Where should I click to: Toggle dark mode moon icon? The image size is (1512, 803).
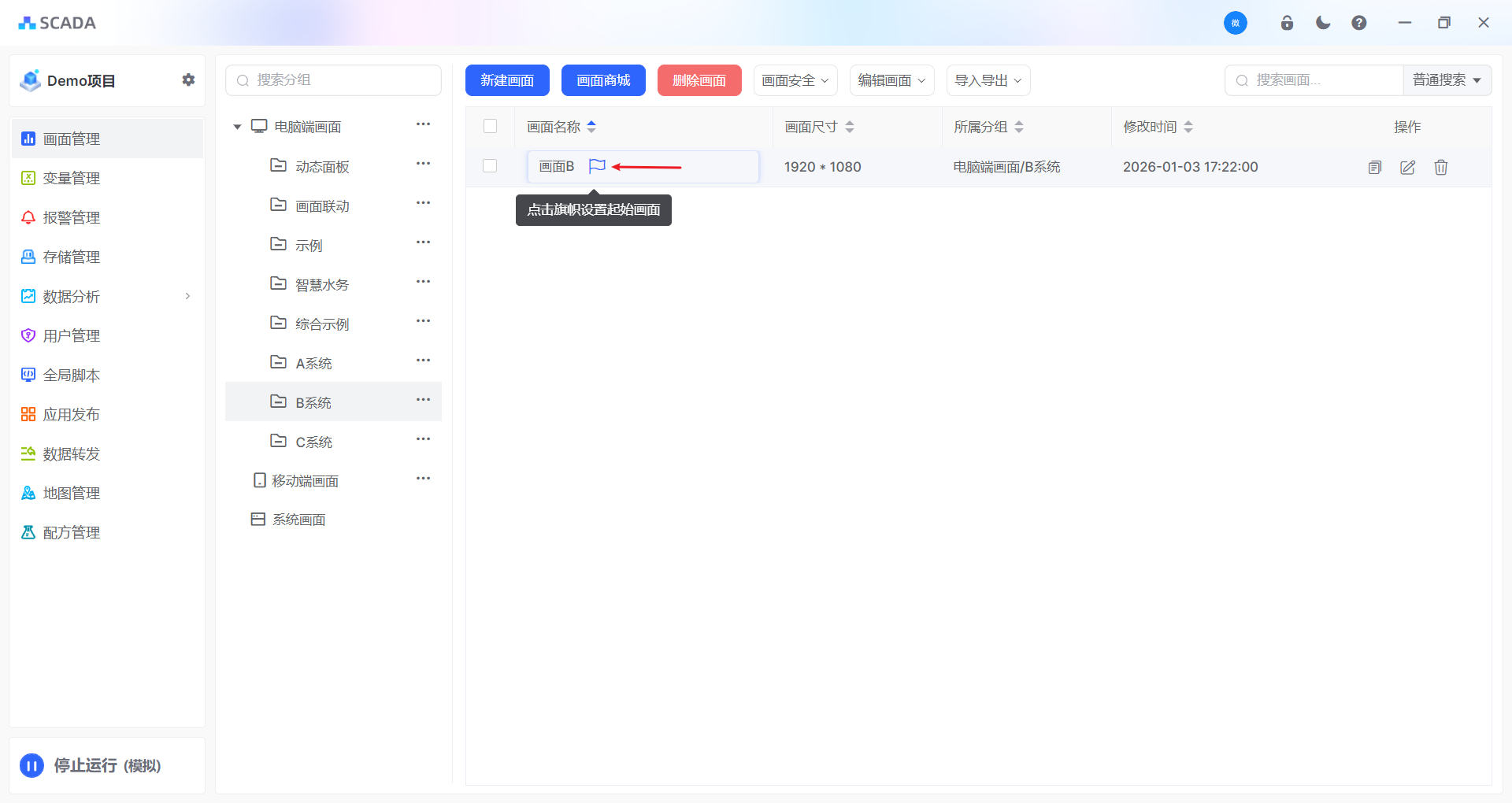[x=1323, y=23]
